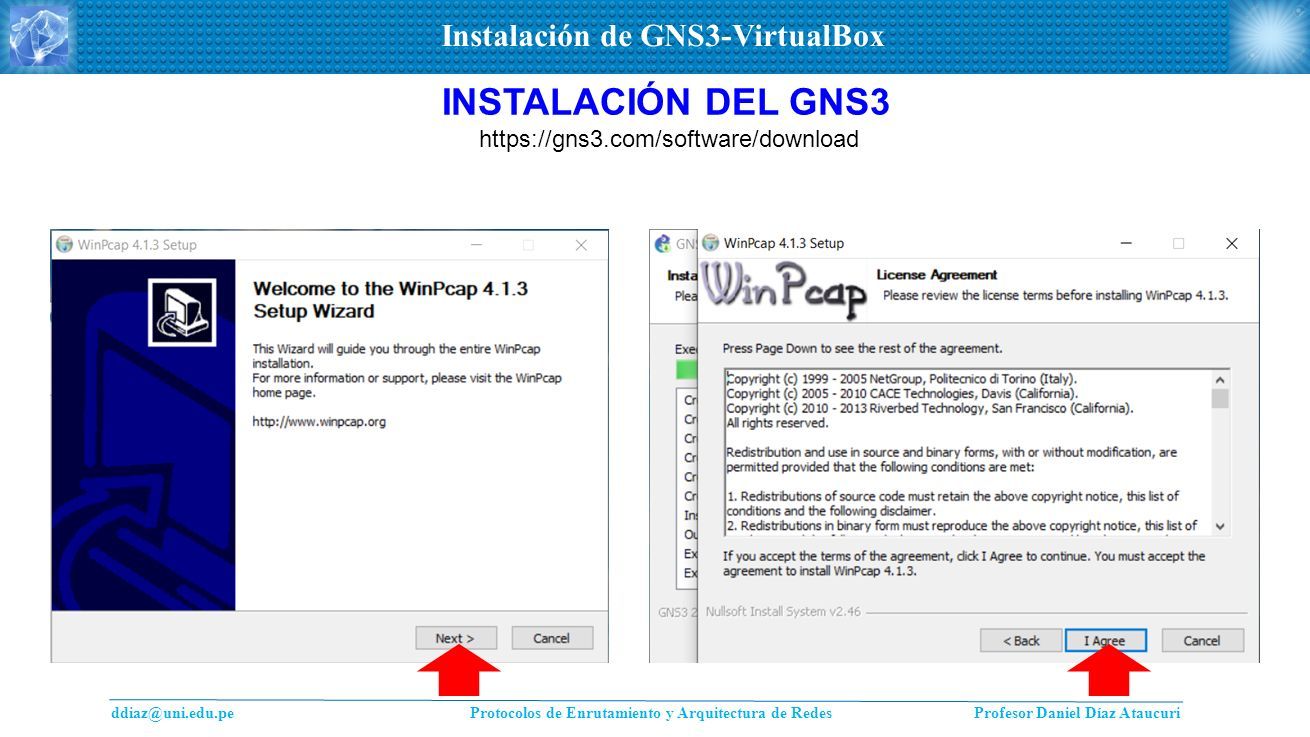The width and height of the screenshot is (1310, 737).
Task: Click 'Protocolos de Enrutamiento y Arquitectura de Redes' text
Action: [651, 713]
